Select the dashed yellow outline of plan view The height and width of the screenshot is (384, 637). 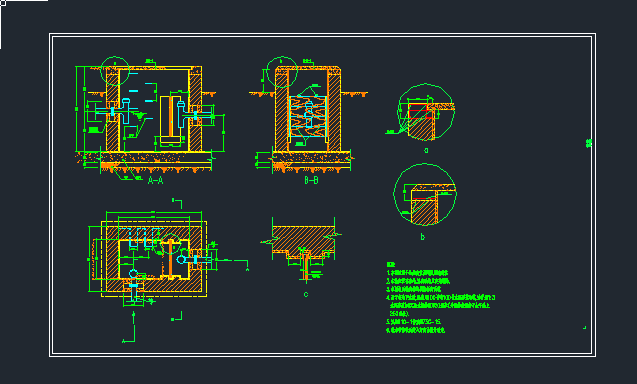[x=154, y=259]
